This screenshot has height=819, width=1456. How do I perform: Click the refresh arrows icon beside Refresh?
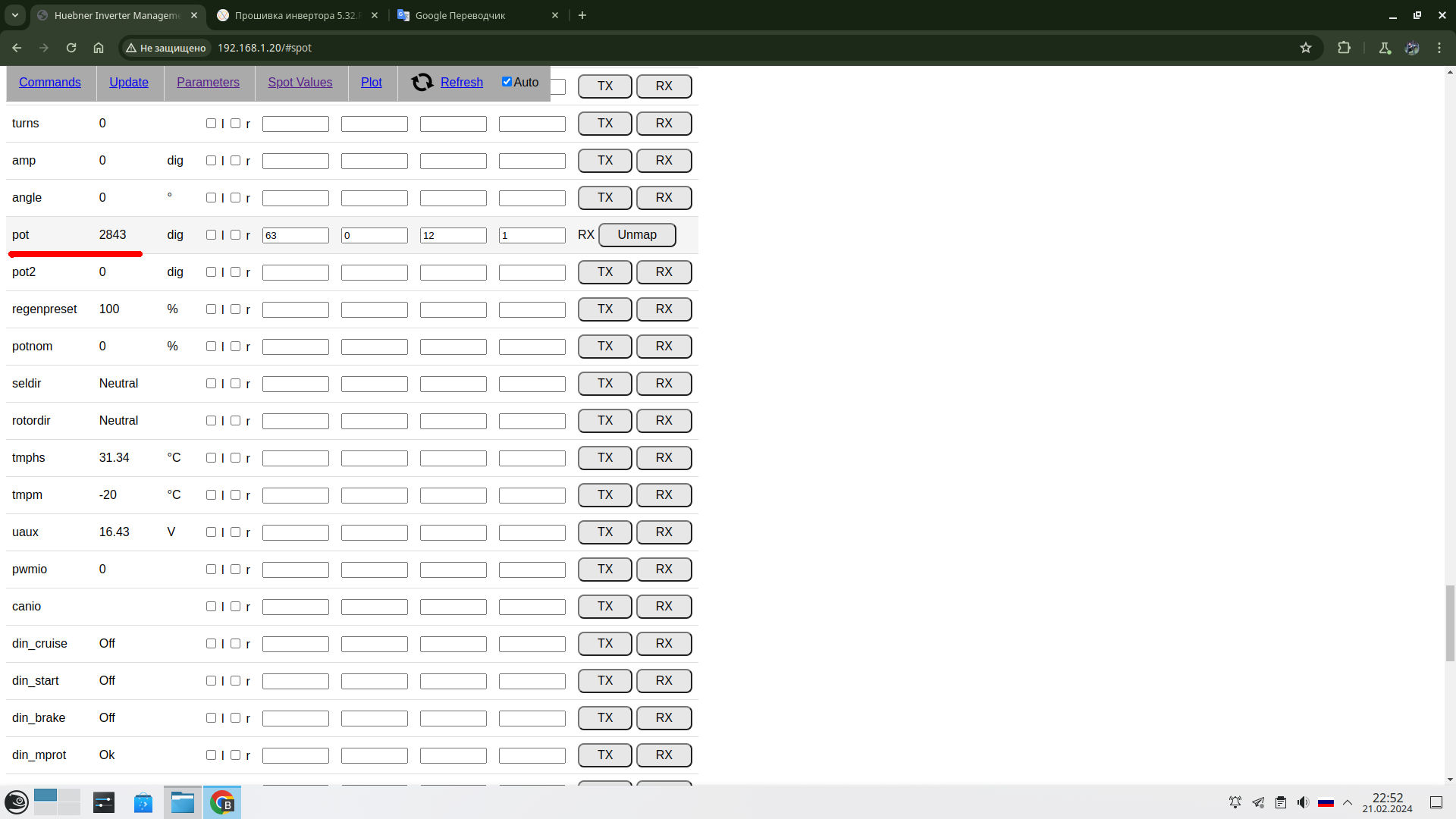(422, 82)
